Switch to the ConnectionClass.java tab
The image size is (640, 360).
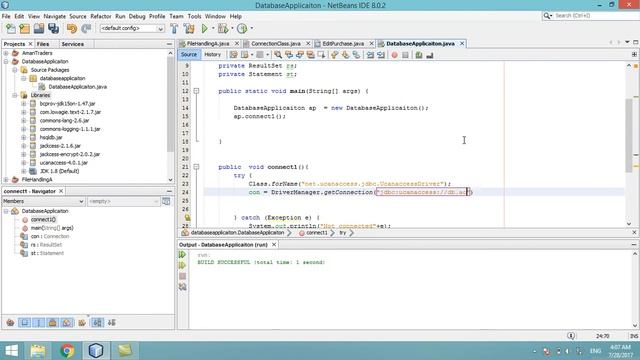[276, 44]
